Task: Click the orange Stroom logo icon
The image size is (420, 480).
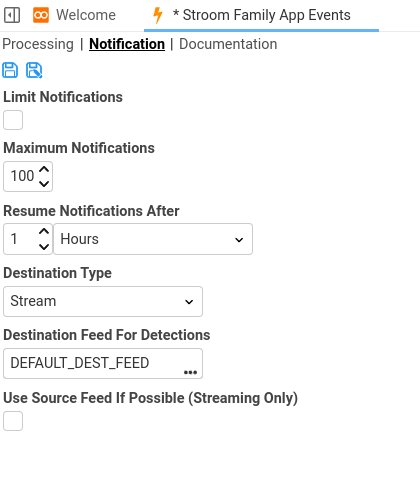Action: 41,15
